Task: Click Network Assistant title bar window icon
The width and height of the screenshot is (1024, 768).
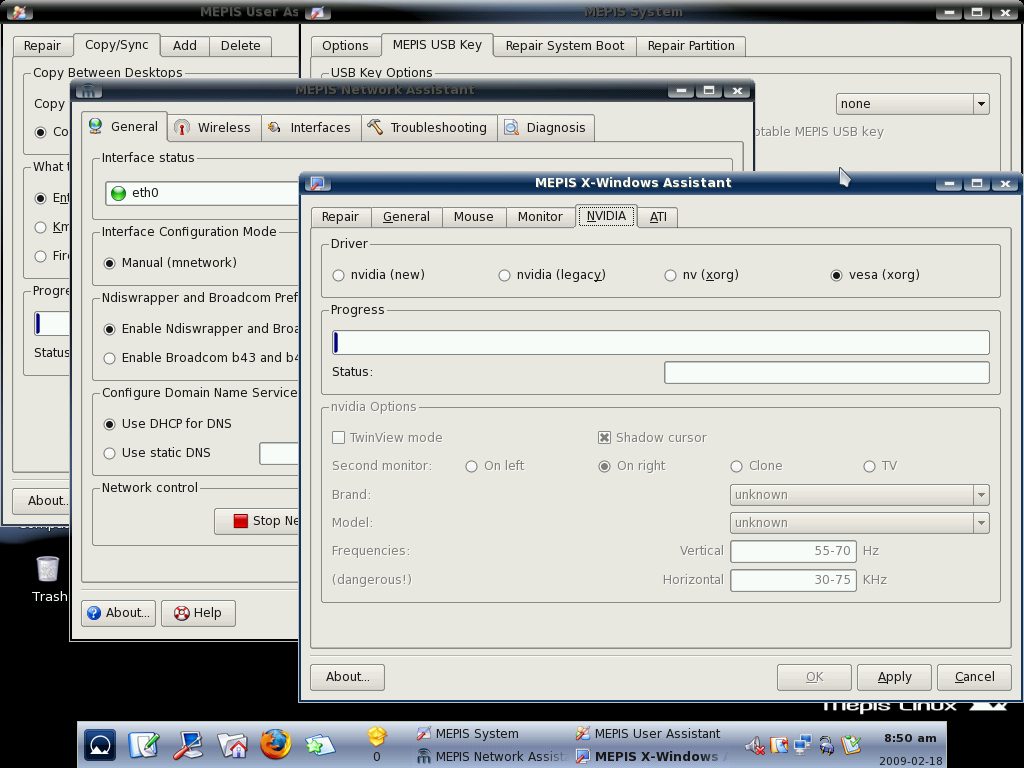Action: click(88, 91)
